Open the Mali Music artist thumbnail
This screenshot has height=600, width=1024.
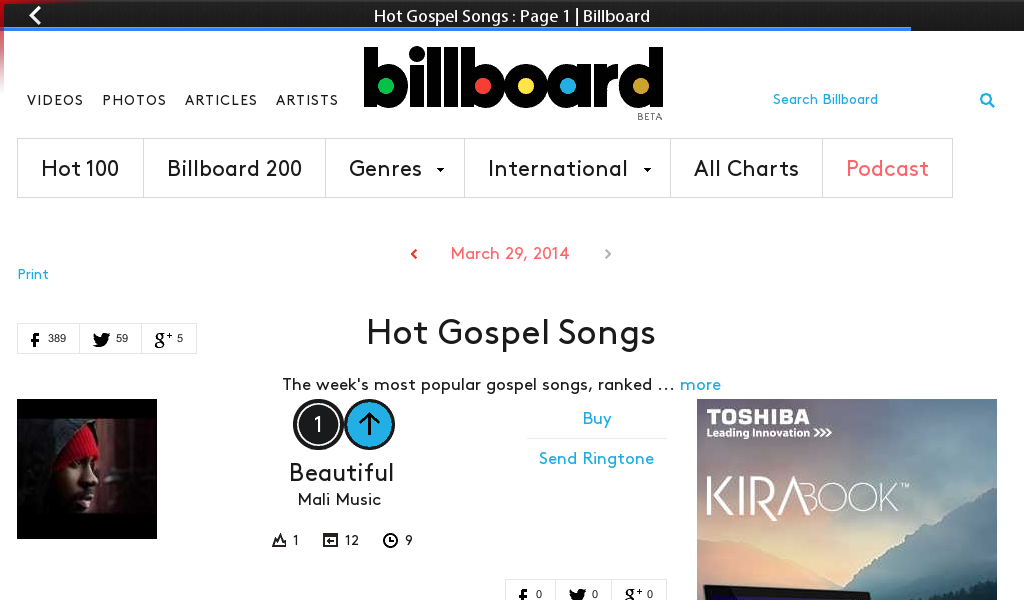(x=87, y=469)
